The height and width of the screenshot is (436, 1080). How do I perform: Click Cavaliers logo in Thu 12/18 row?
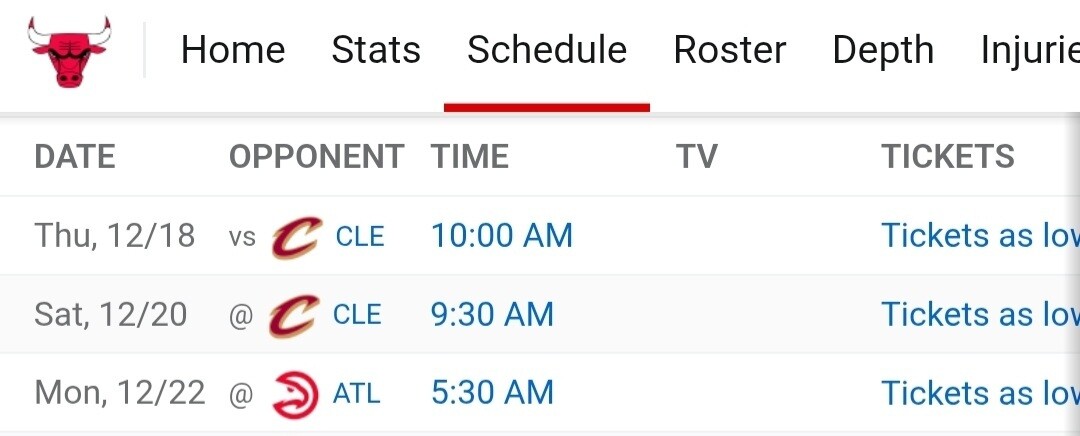[x=295, y=237]
